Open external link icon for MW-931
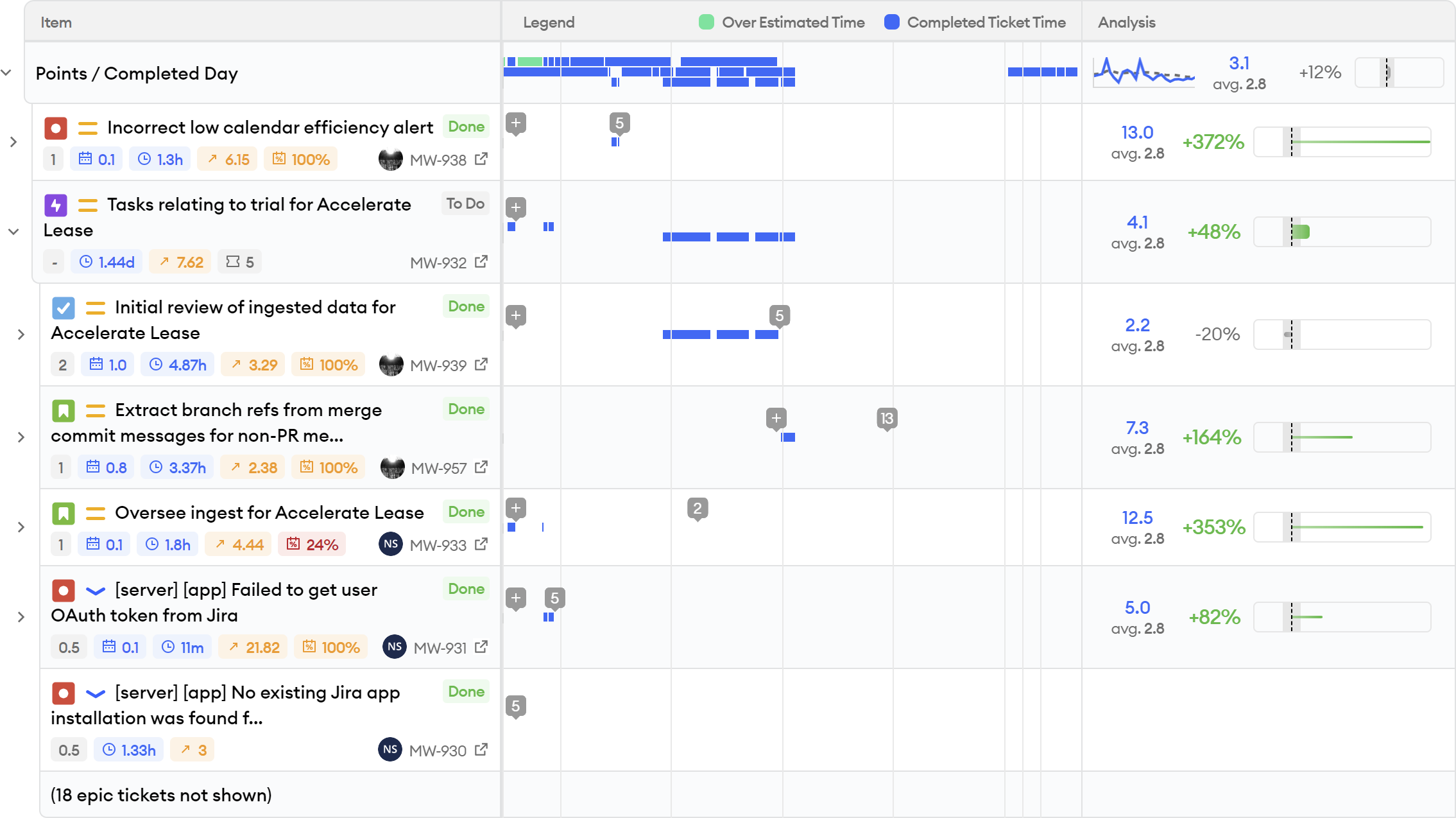Viewport: 1456px width, 818px height. pyautogui.click(x=481, y=647)
